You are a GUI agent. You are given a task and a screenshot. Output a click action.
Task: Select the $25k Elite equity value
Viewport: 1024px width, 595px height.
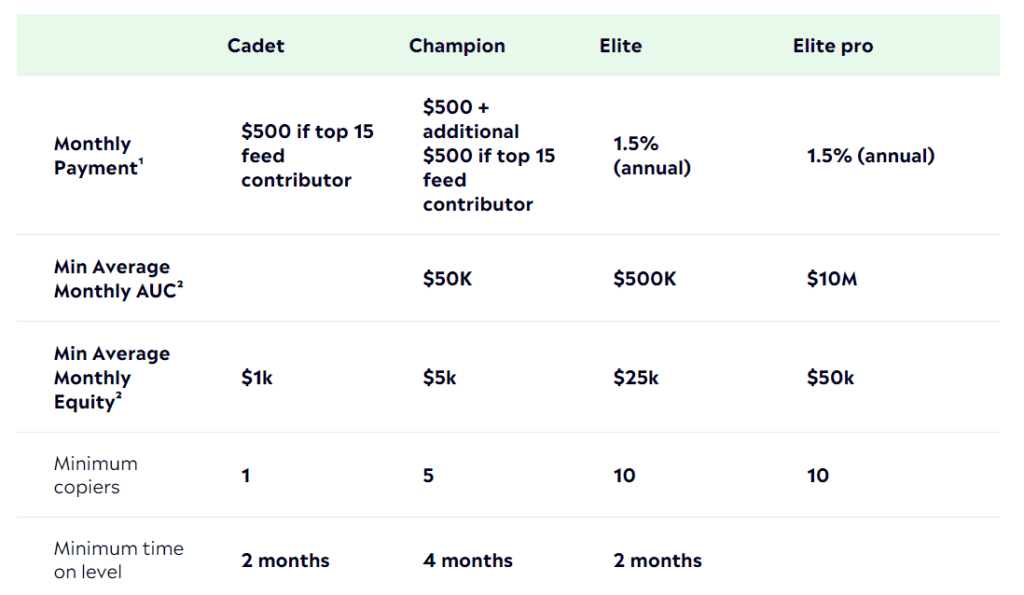pyautogui.click(x=636, y=378)
